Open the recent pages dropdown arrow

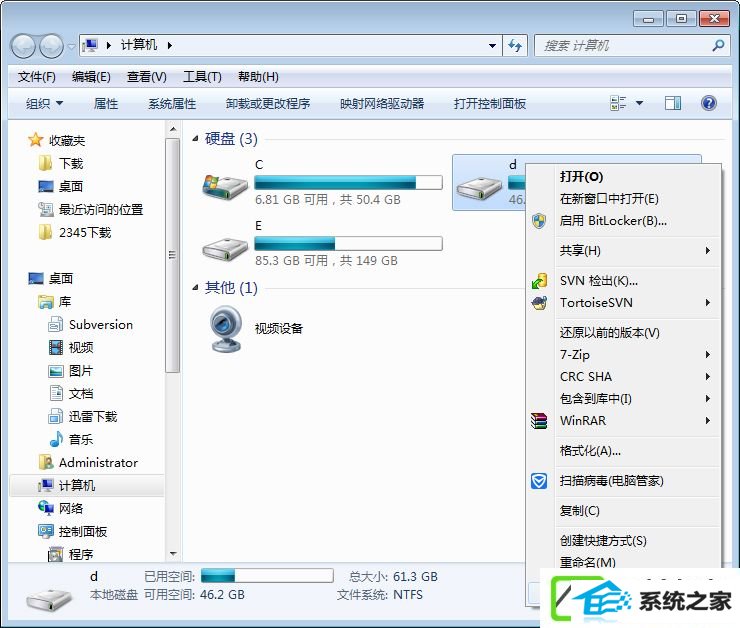[71, 47]
